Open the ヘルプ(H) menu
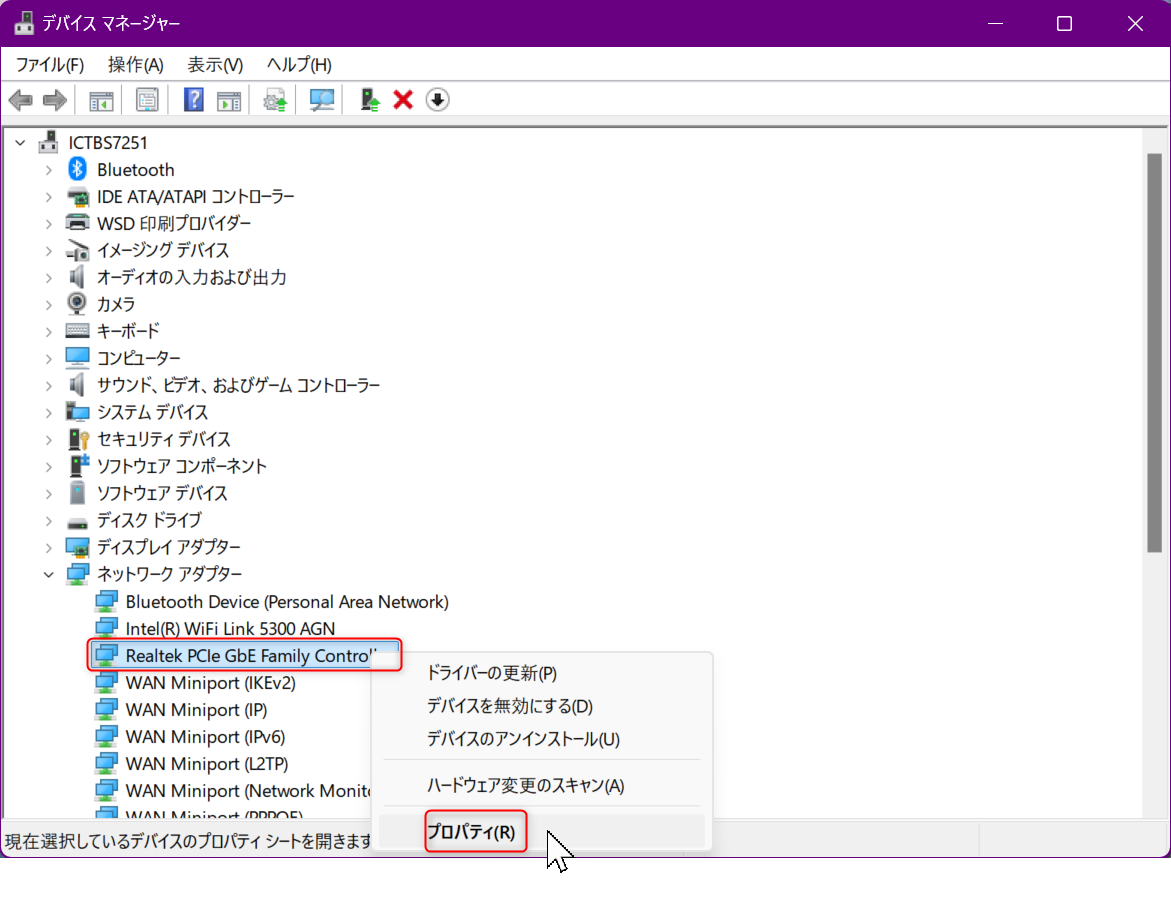The width and height of the screenshot is (1171, 907). [299, 64]
